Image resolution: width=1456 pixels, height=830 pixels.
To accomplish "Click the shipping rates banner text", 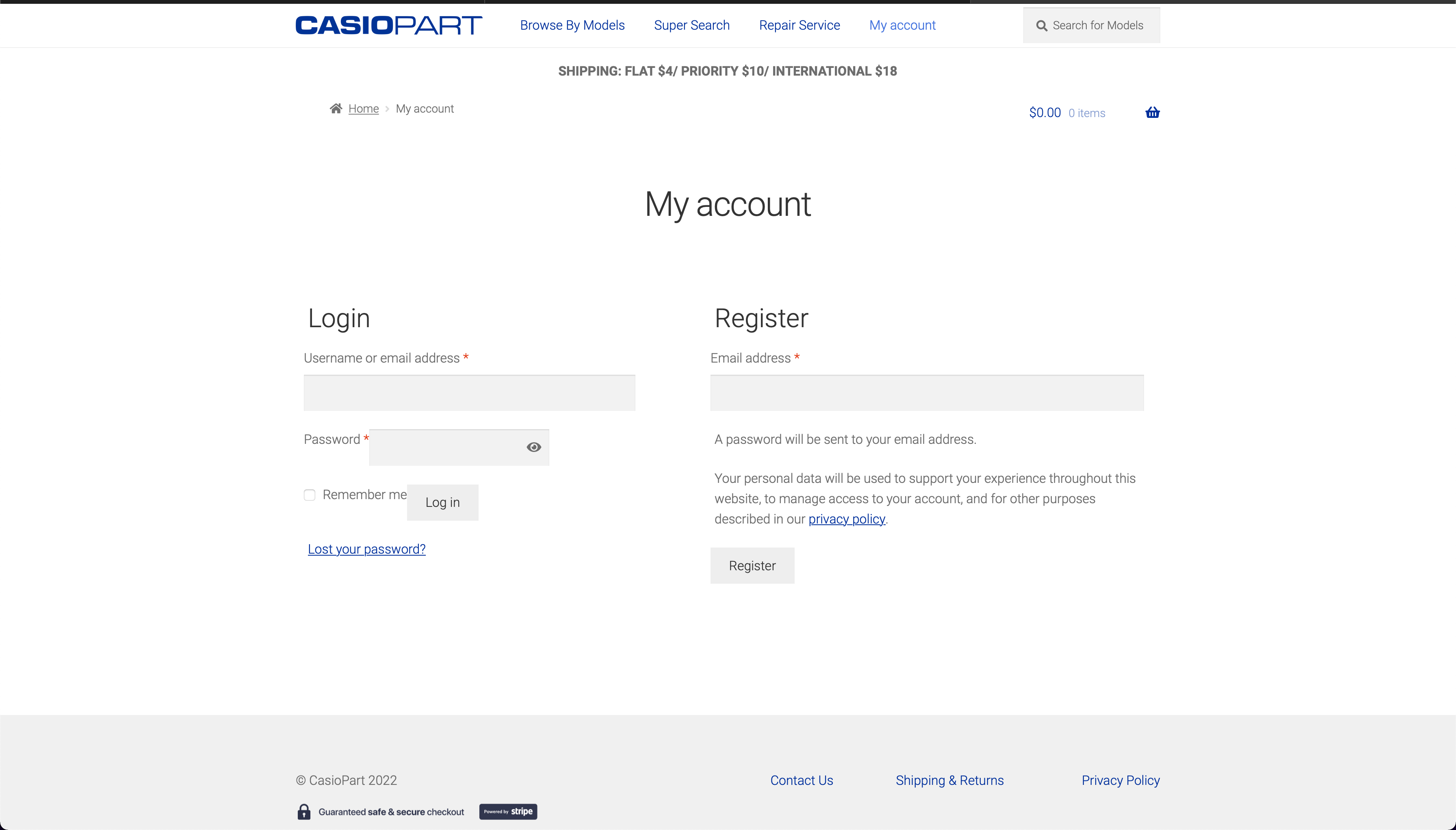I will pyautogui.click(x=728, y=71).
